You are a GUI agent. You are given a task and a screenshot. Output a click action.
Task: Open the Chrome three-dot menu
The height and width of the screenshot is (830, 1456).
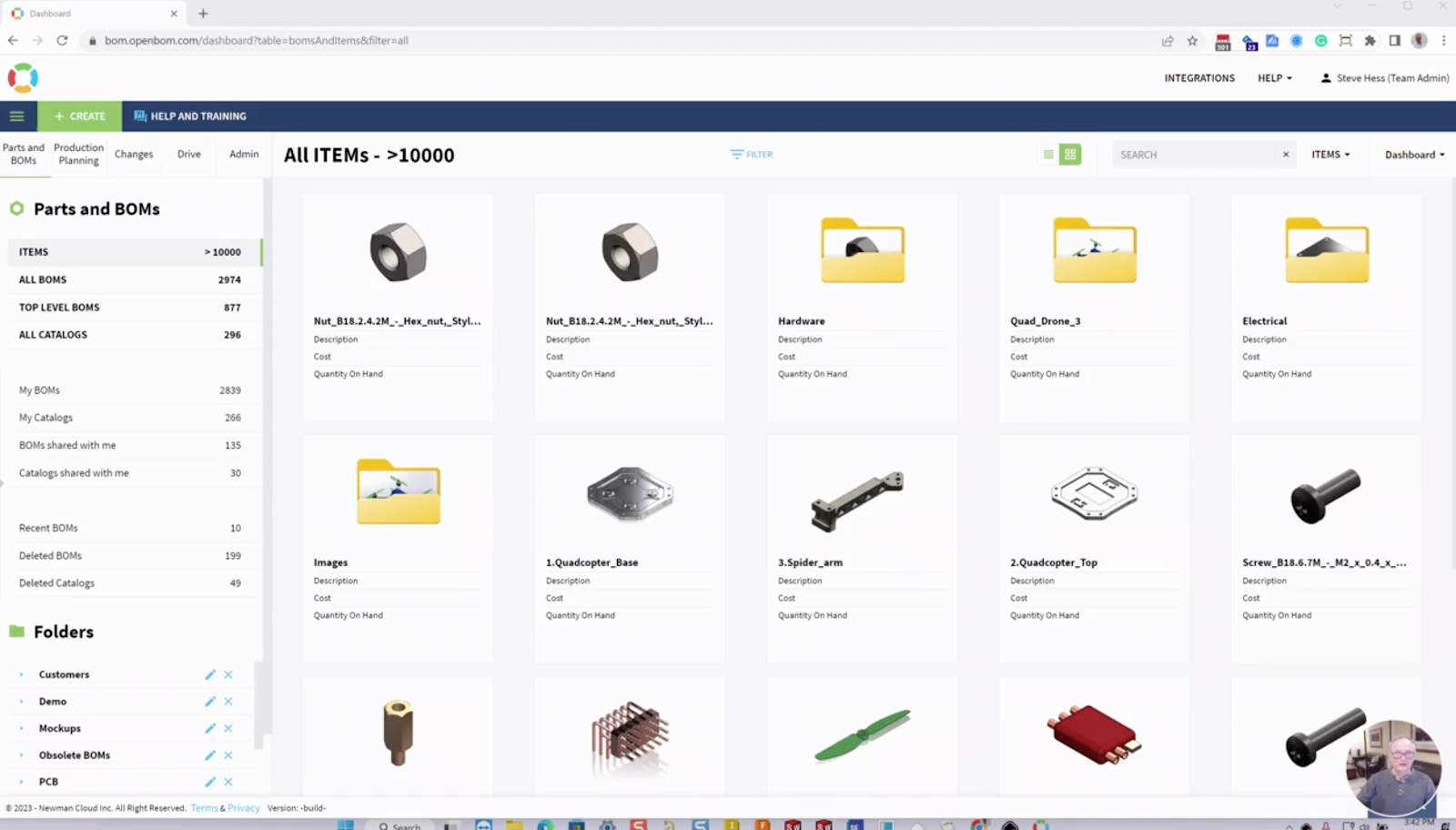point(1443,41)
